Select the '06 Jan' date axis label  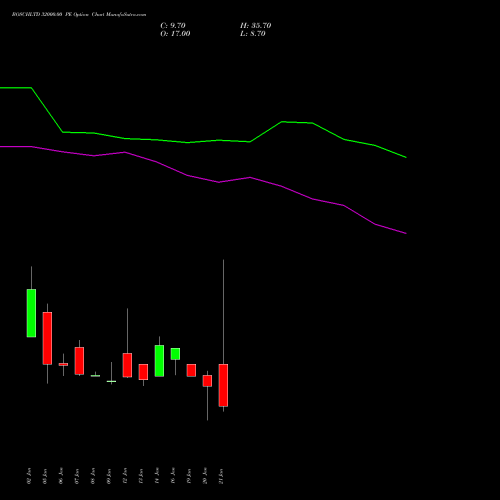(x=61, y=476)
